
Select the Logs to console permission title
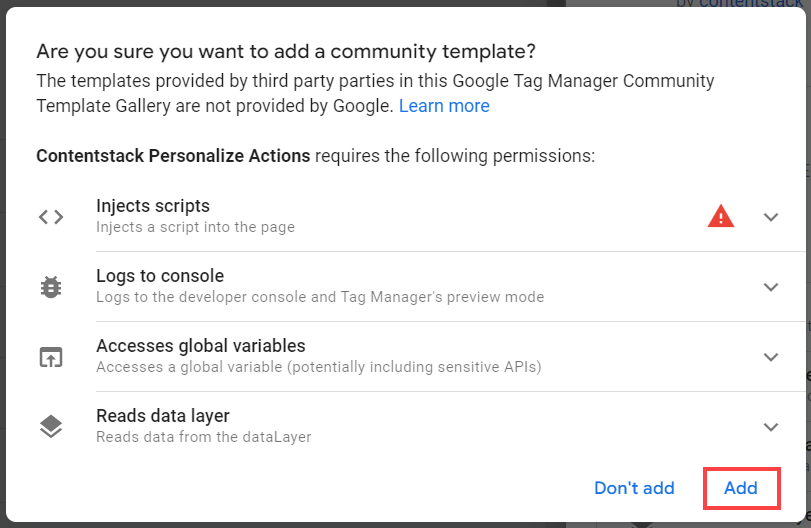tap(160, 276)
